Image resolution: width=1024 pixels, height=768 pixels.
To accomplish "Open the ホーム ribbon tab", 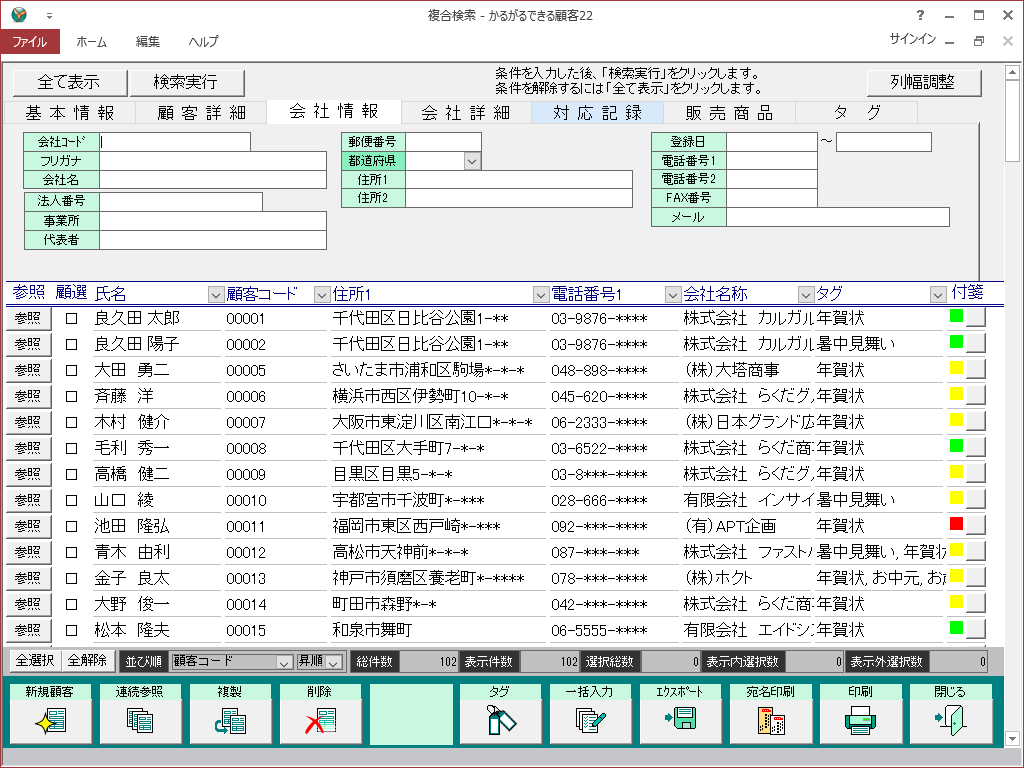I will pyautogui.click(x=91, y=42).
